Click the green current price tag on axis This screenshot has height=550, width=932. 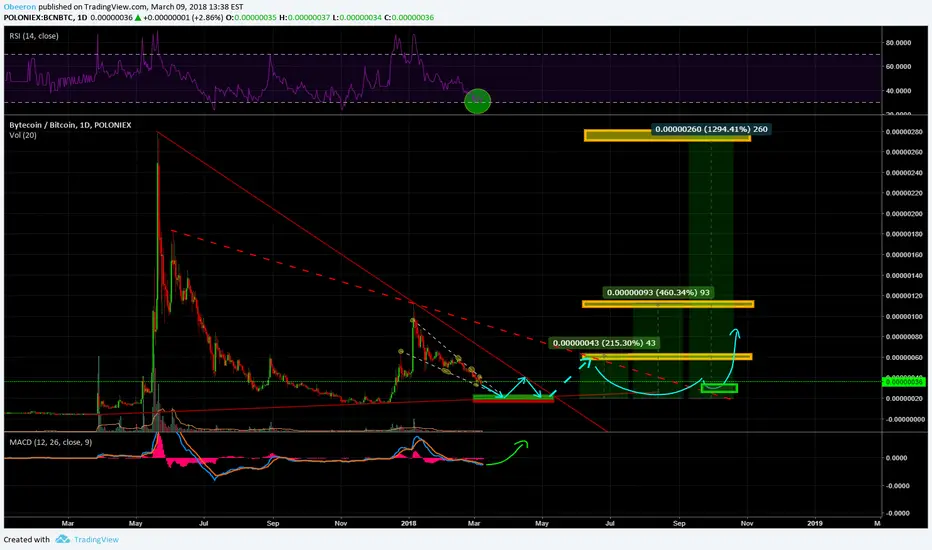click(903, 382)
